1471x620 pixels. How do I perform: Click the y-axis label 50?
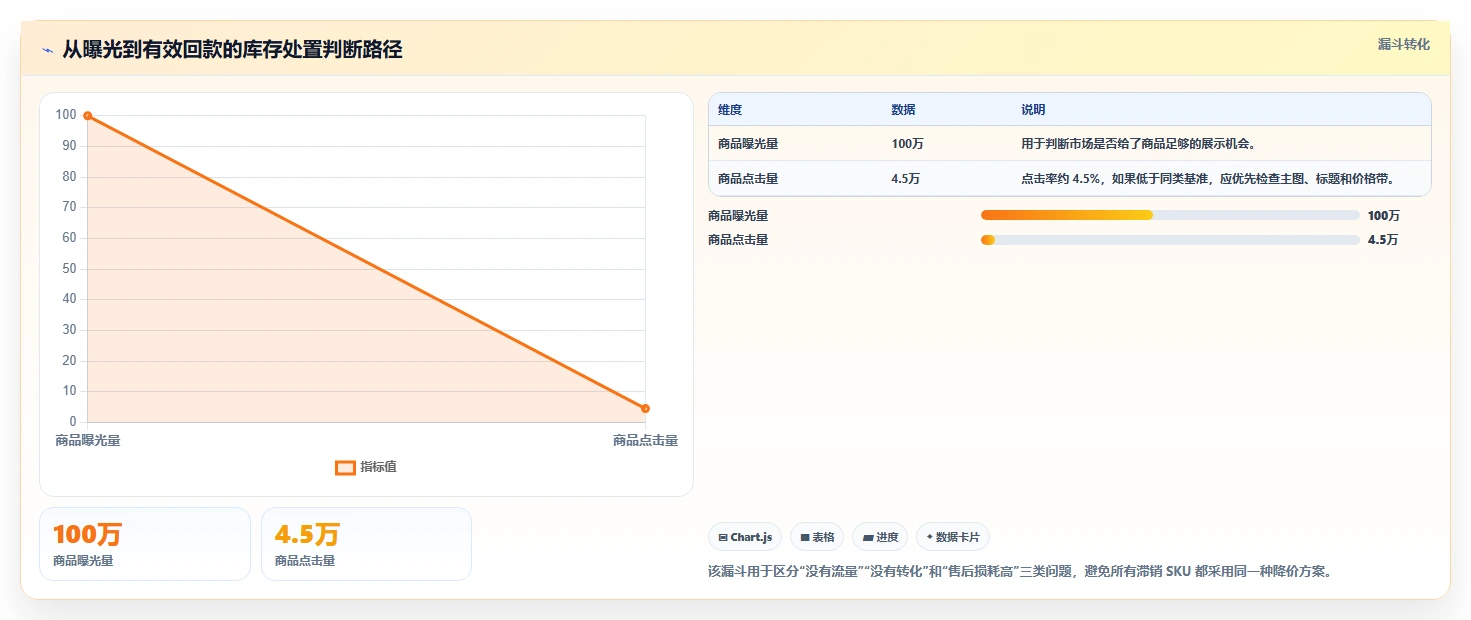coord(70,268)
